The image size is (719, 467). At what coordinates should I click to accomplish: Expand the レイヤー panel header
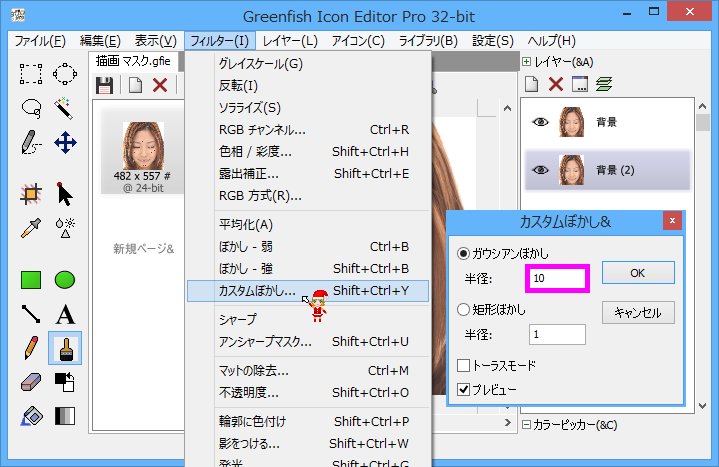tap(527, 62)
